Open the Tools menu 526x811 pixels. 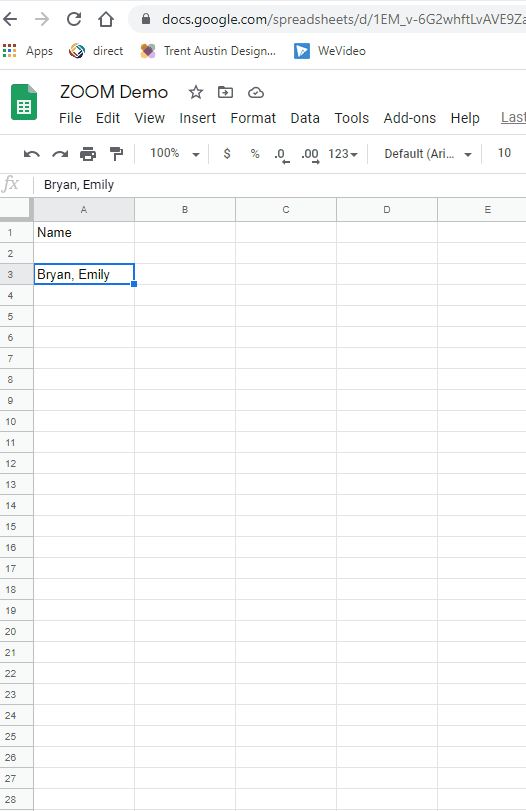coord(352,118)
